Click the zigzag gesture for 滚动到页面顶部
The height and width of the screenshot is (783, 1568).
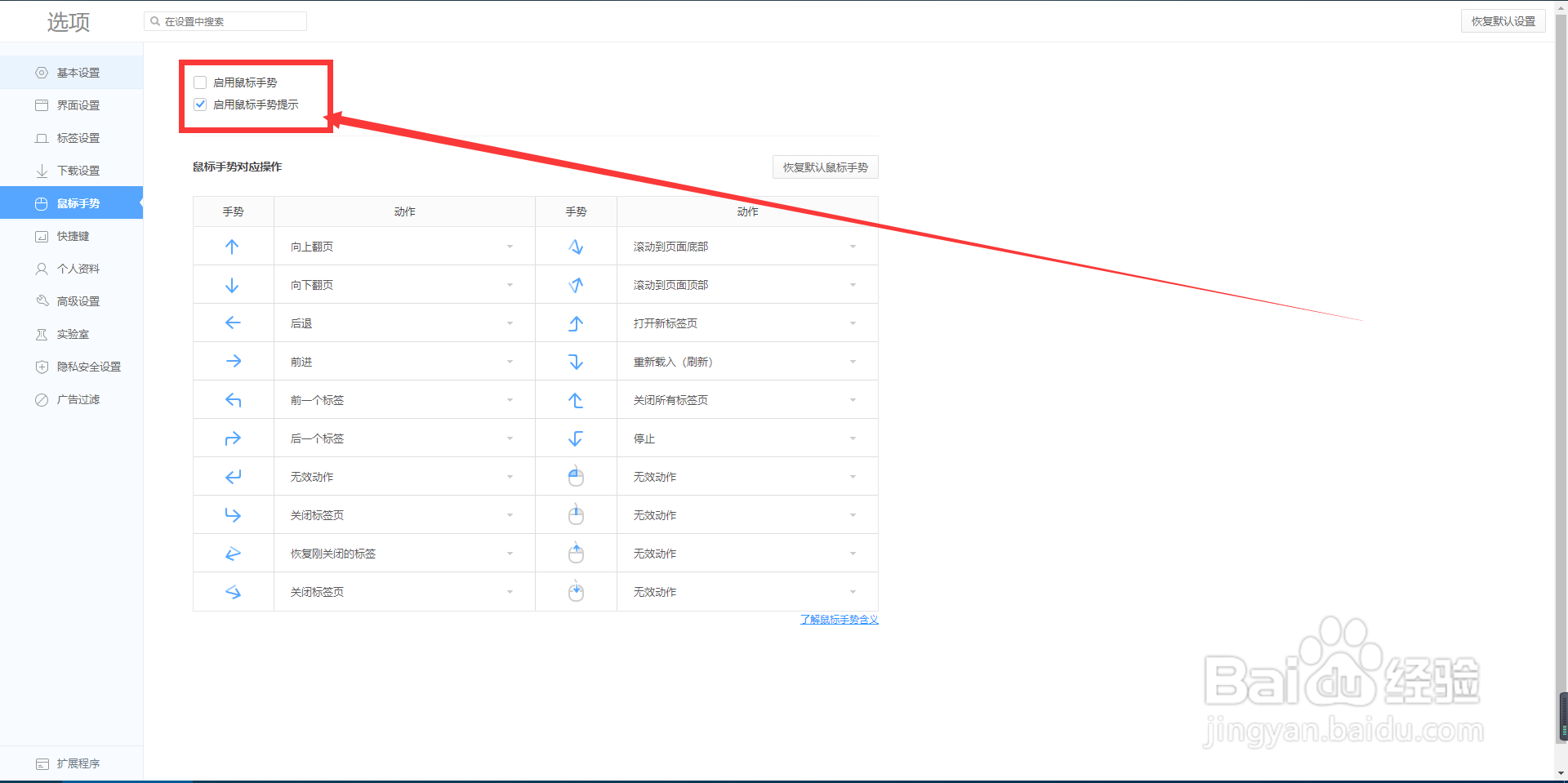(576, 285)
